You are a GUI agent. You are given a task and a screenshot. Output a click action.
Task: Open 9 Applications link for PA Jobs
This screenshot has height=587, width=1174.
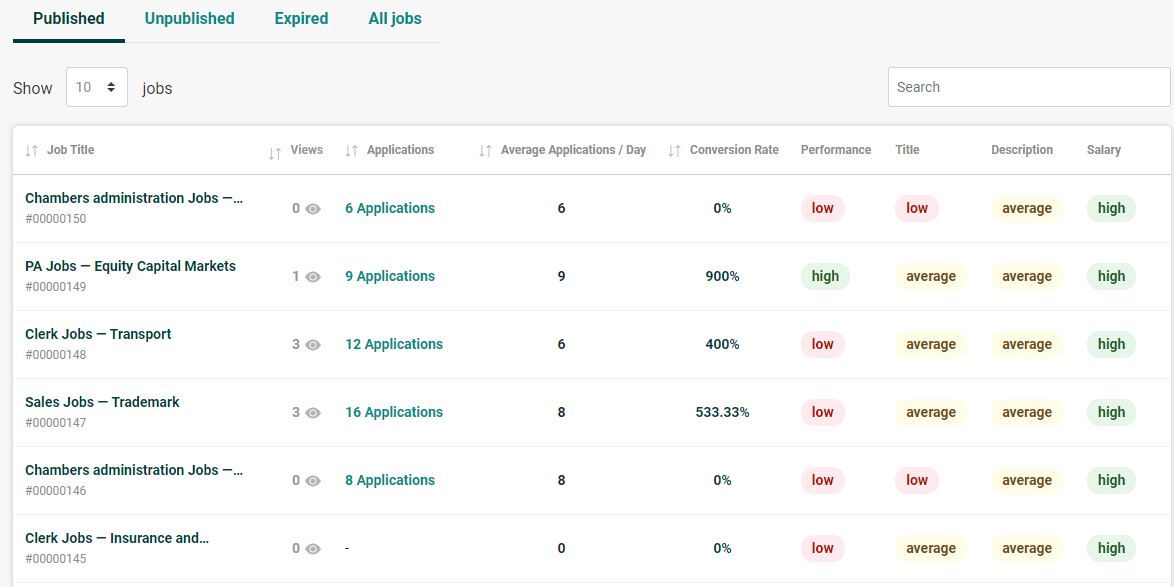(389, 276)
